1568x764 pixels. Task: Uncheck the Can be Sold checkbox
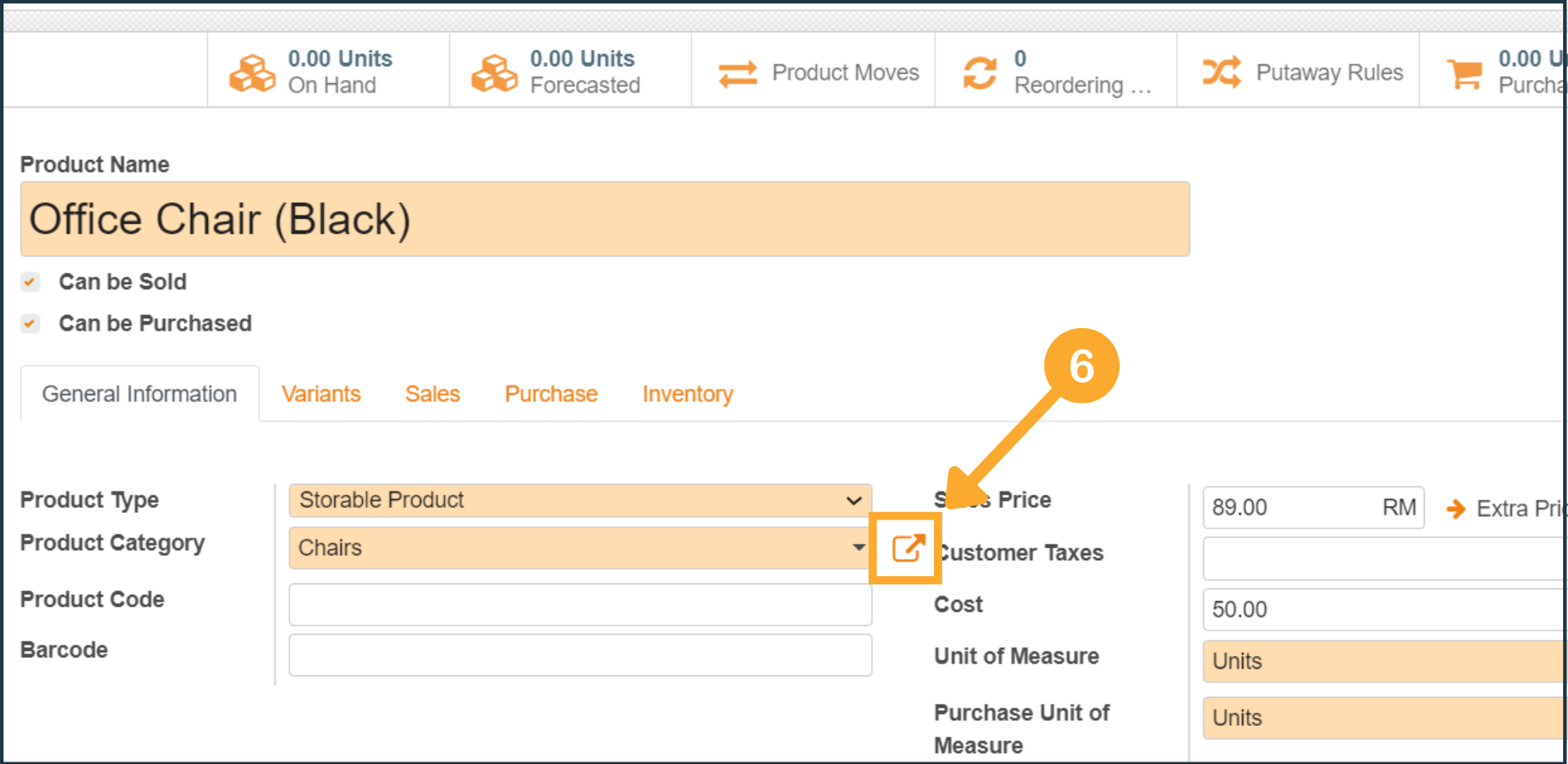31,283
